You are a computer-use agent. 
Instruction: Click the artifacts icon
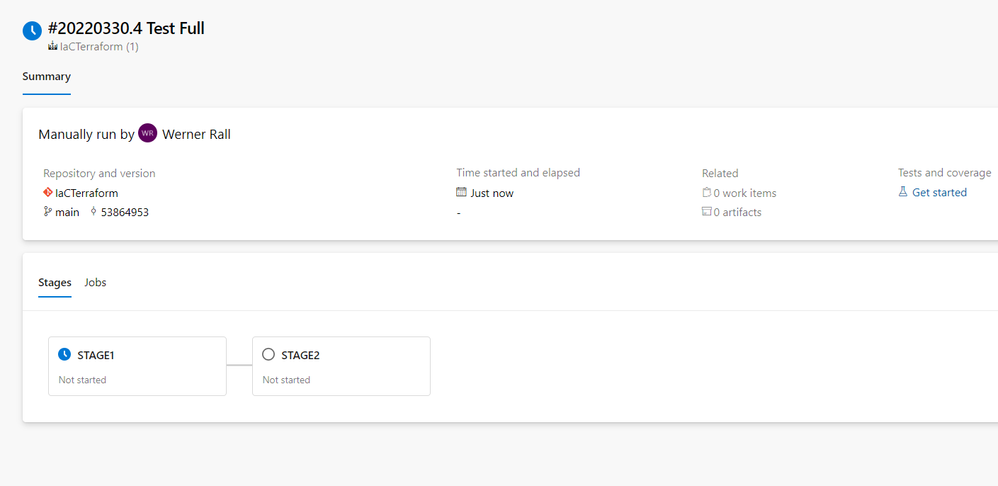tap(707, 212)
